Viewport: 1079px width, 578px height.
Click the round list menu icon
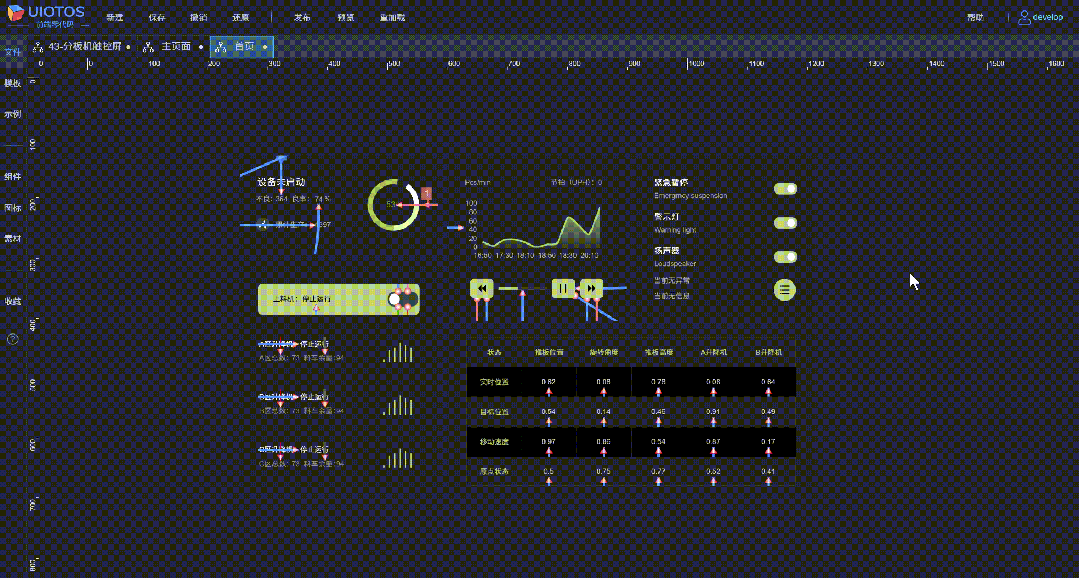point(785,289)
